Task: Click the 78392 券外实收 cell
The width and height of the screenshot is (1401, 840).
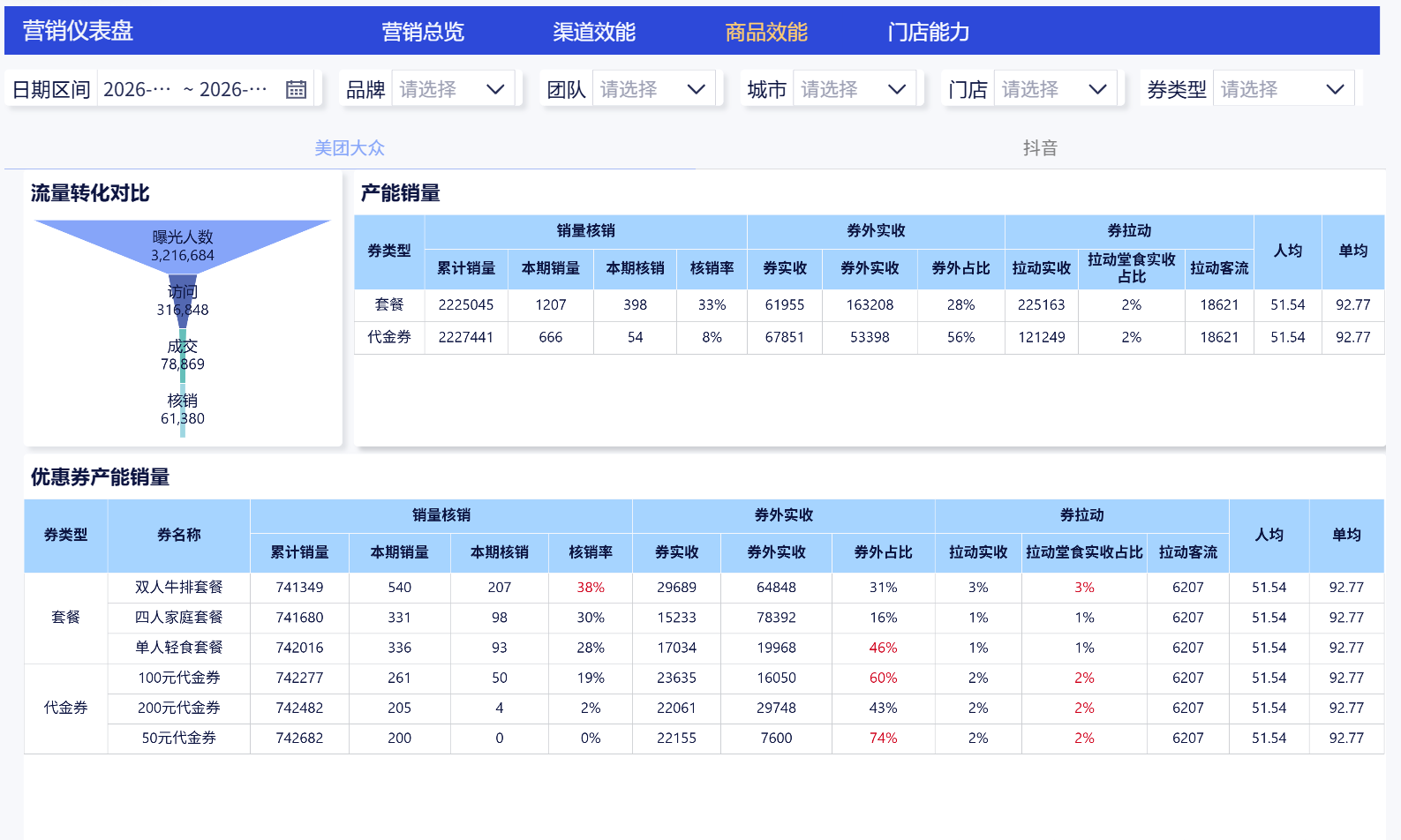Action: pos(776,618)
